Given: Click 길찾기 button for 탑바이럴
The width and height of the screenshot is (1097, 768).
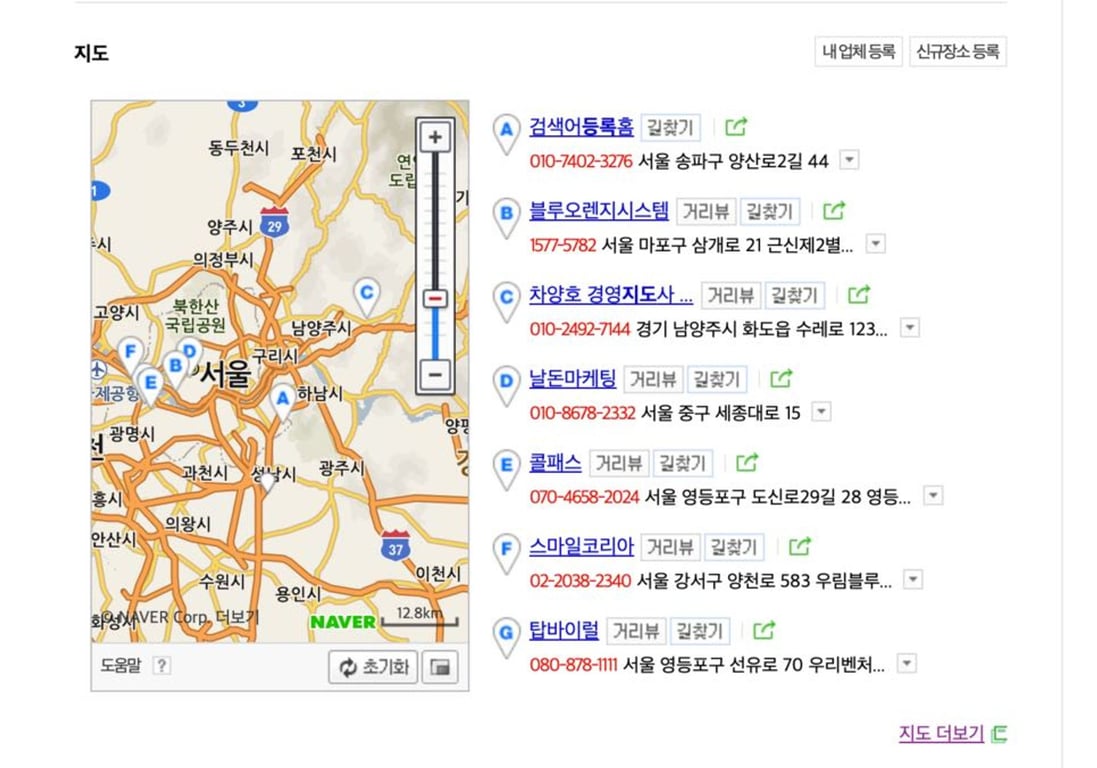Looking at the screenshot, I should (x=700, y=631).
